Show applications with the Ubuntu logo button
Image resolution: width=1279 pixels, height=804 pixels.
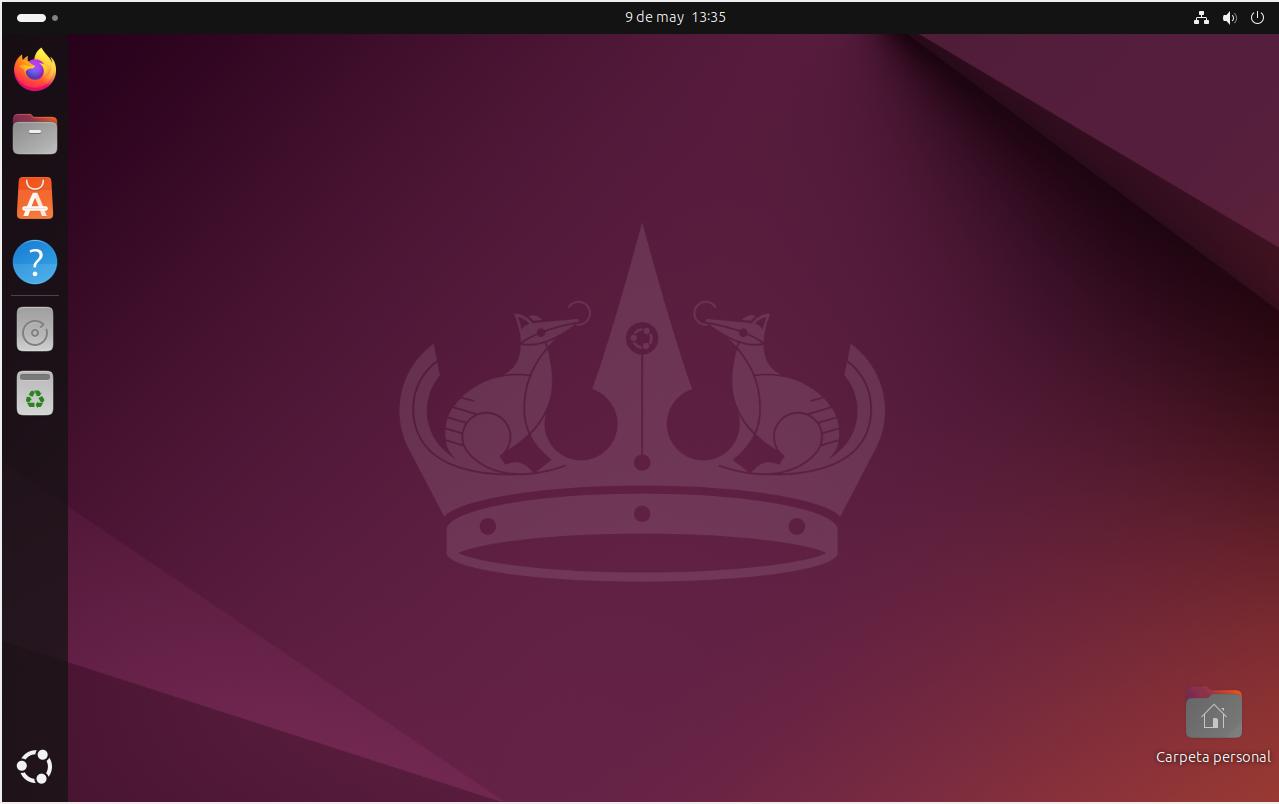coord(35,767)
